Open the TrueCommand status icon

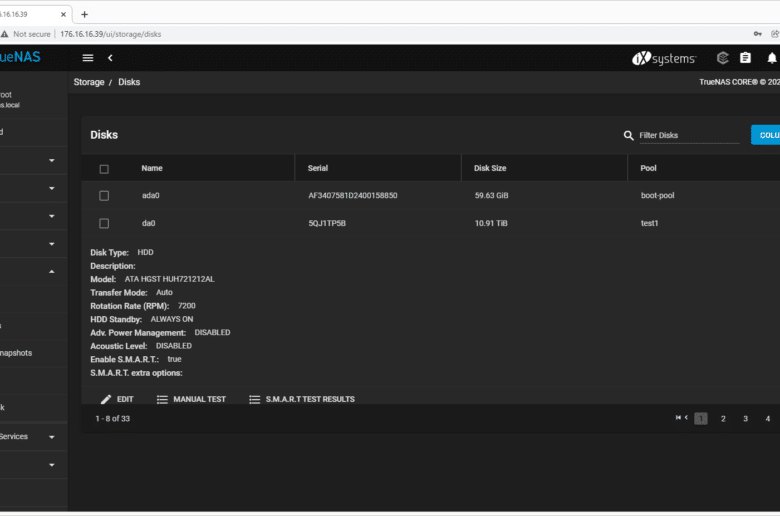[722, 58]
